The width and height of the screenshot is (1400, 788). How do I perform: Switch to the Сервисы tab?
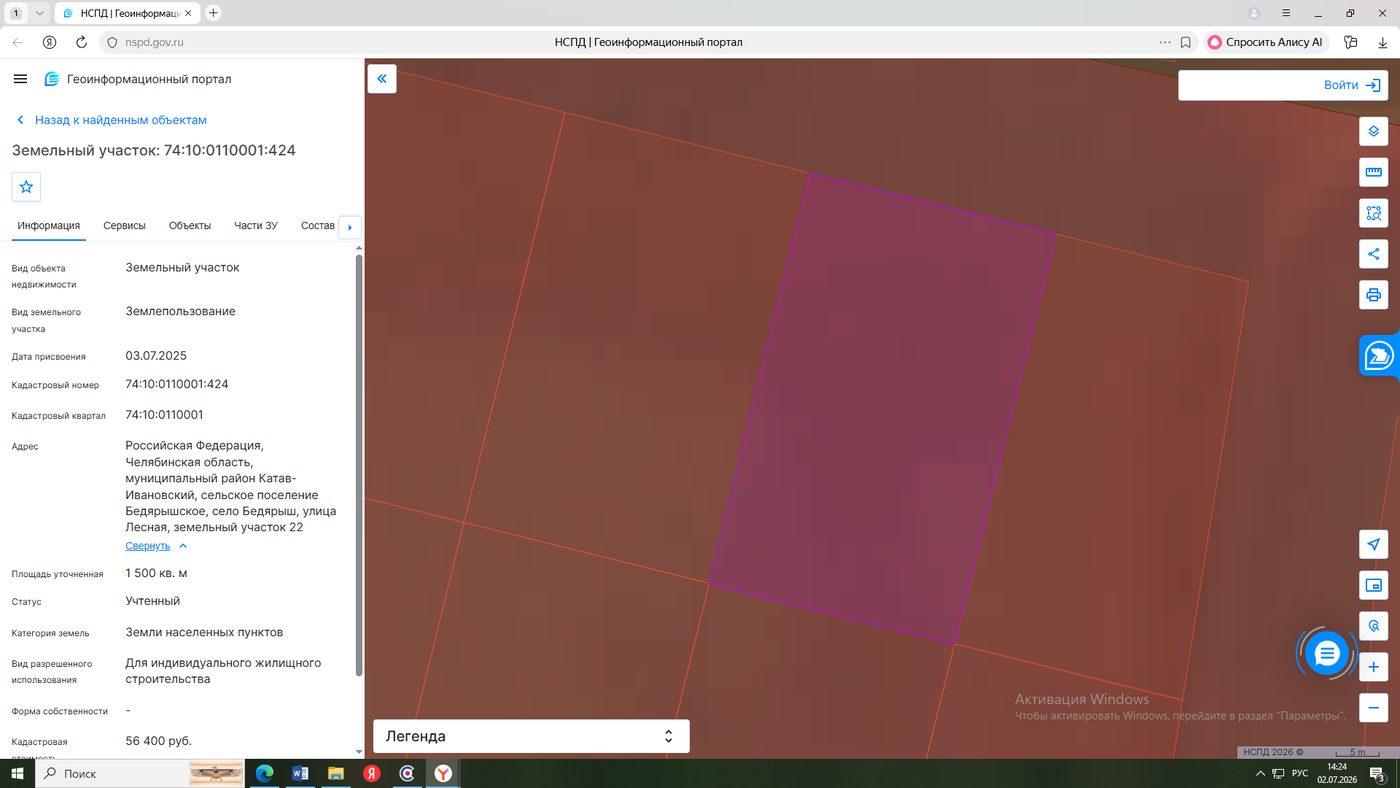[124, 226]
